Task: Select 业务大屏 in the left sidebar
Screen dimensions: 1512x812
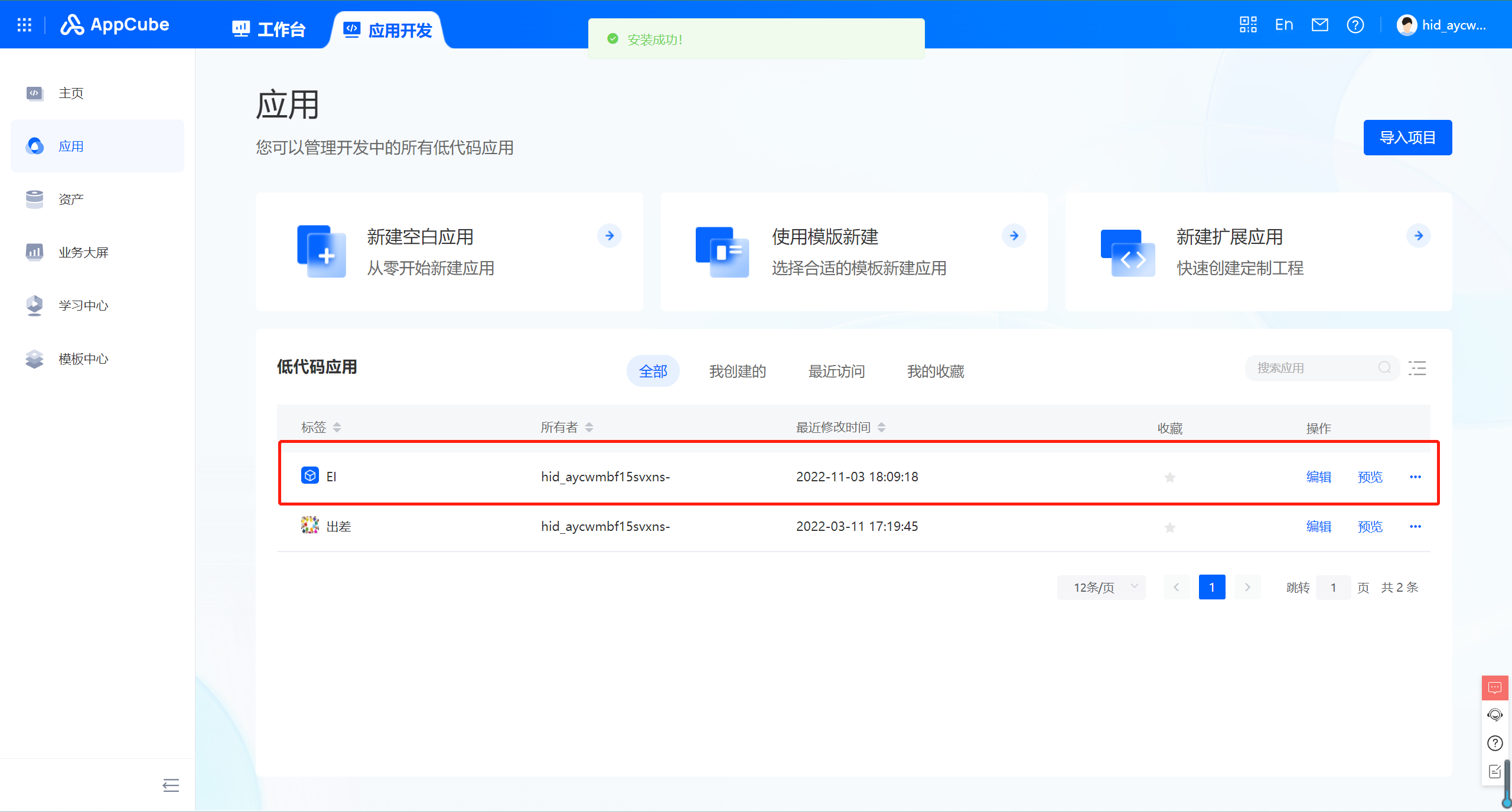Action: [82, 252]
